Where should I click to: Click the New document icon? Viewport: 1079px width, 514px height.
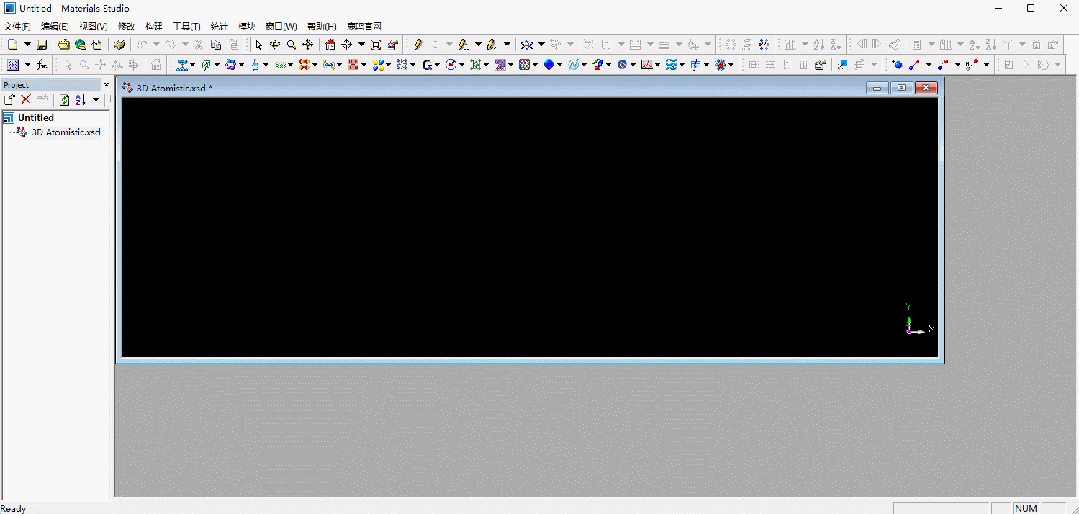click(11, 45)
